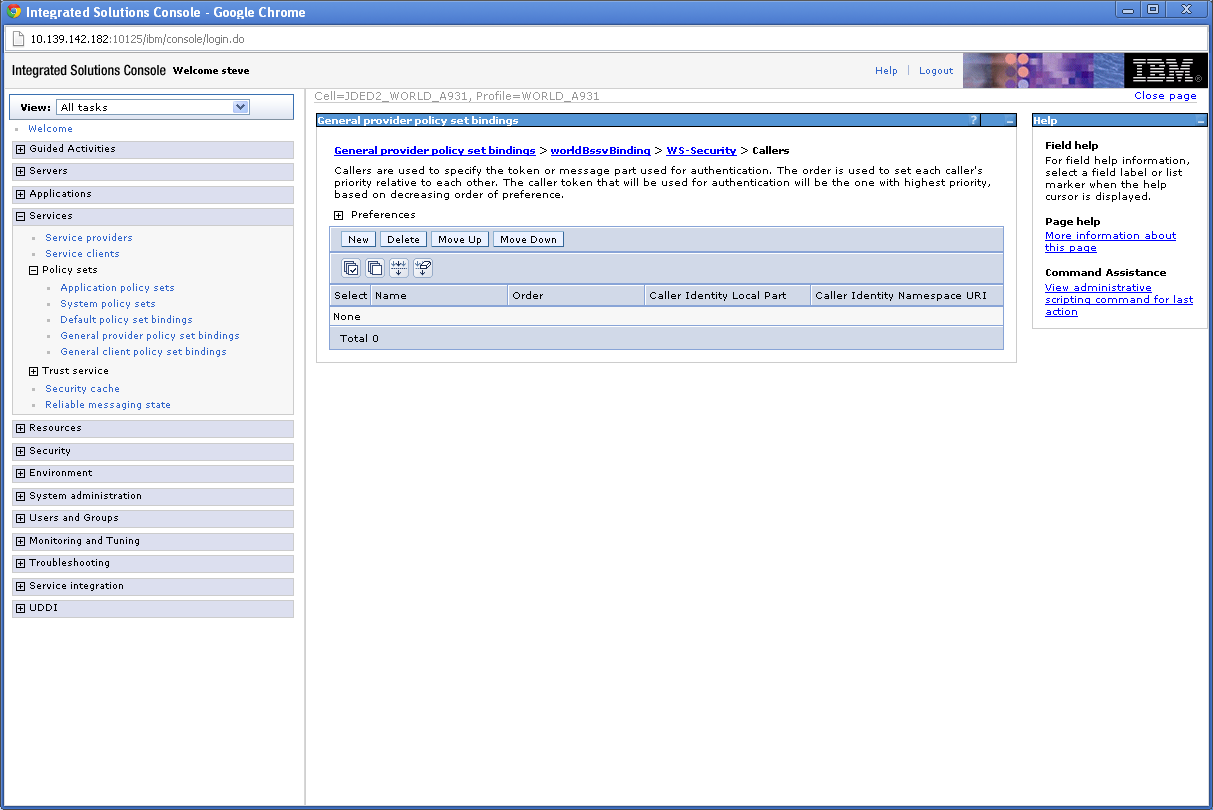Open the Welcome navigation link
1213x810 pixels.
(50, 129)
